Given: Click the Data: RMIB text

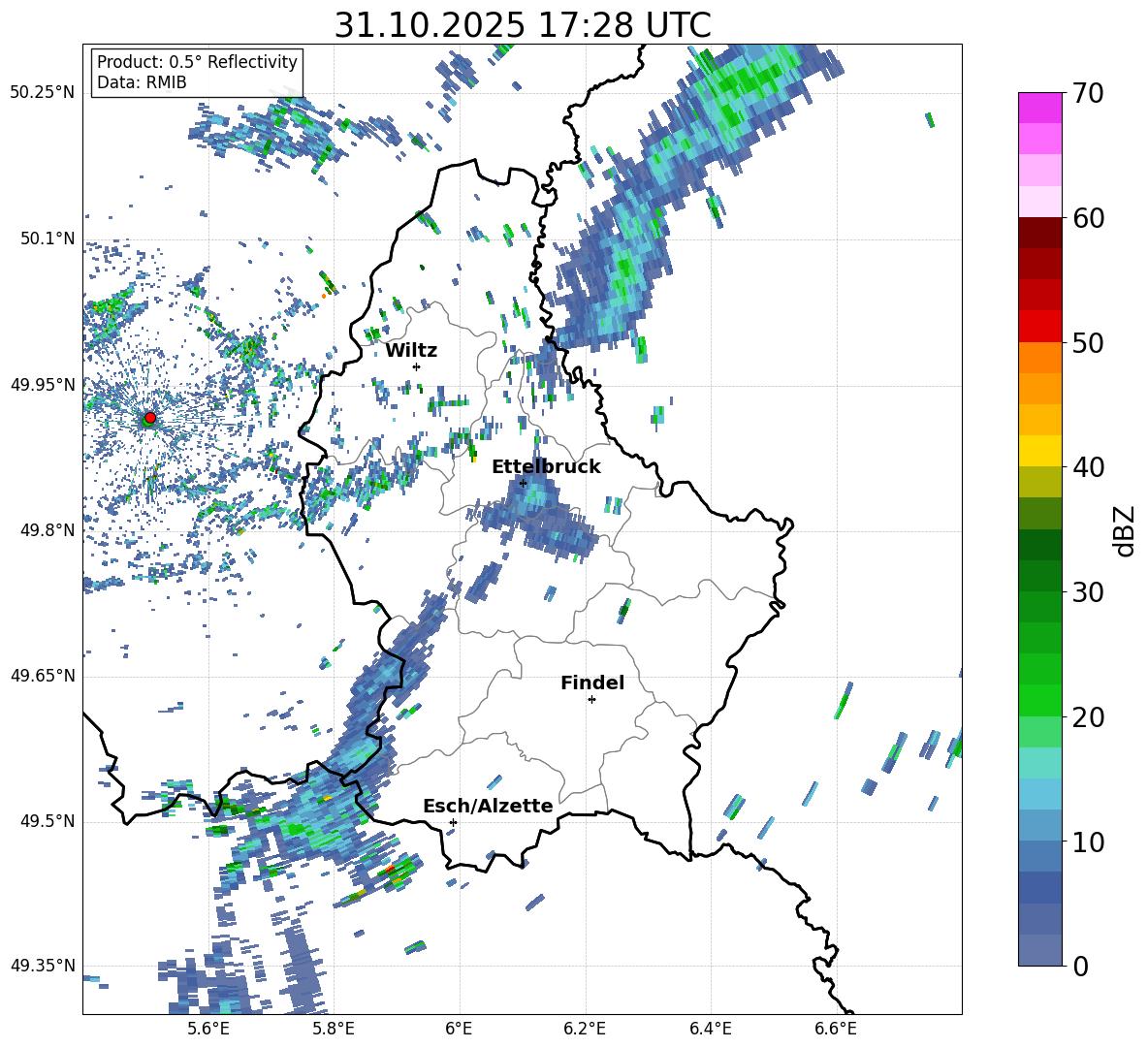Looking at the screenshot, I should (142, 82).
